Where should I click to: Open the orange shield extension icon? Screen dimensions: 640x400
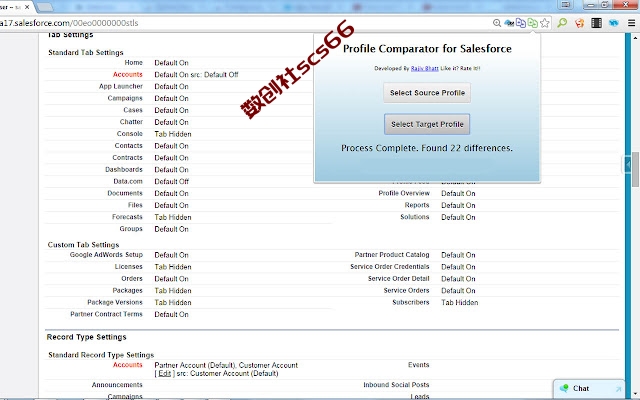point(579,23)
